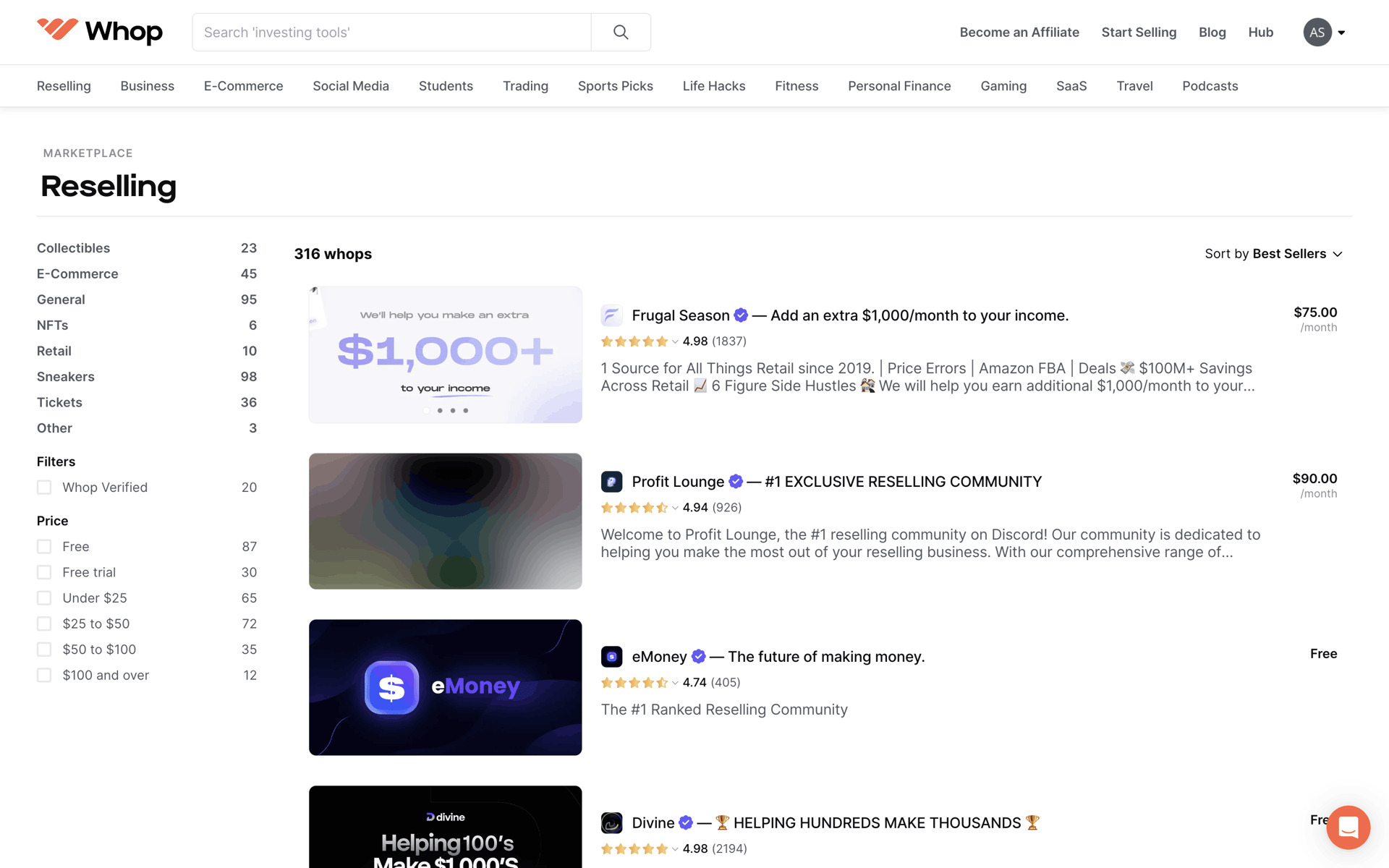Open the Hub link

(1261, 33)
